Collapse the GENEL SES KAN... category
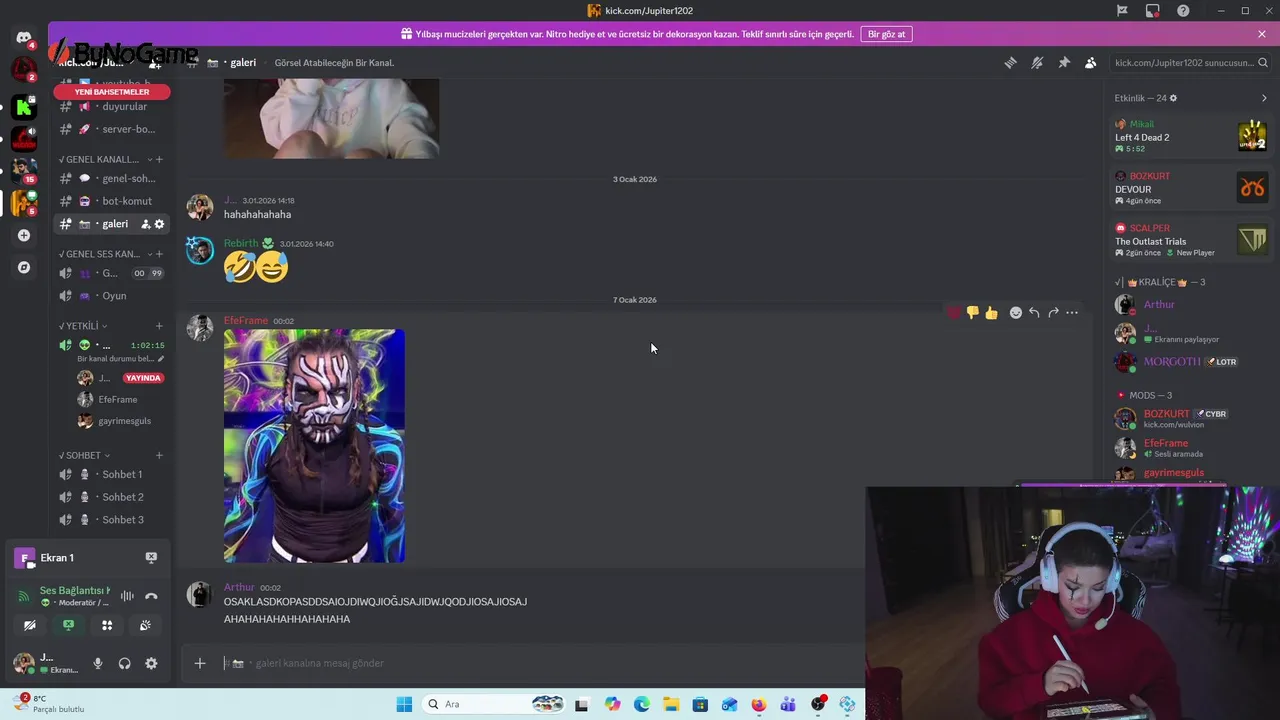This screenshot has height=720, width=1280. tap(105, 254)
